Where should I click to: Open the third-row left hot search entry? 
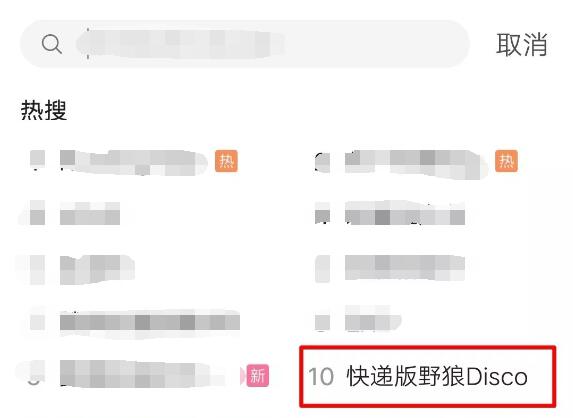(x=97, y=270)
